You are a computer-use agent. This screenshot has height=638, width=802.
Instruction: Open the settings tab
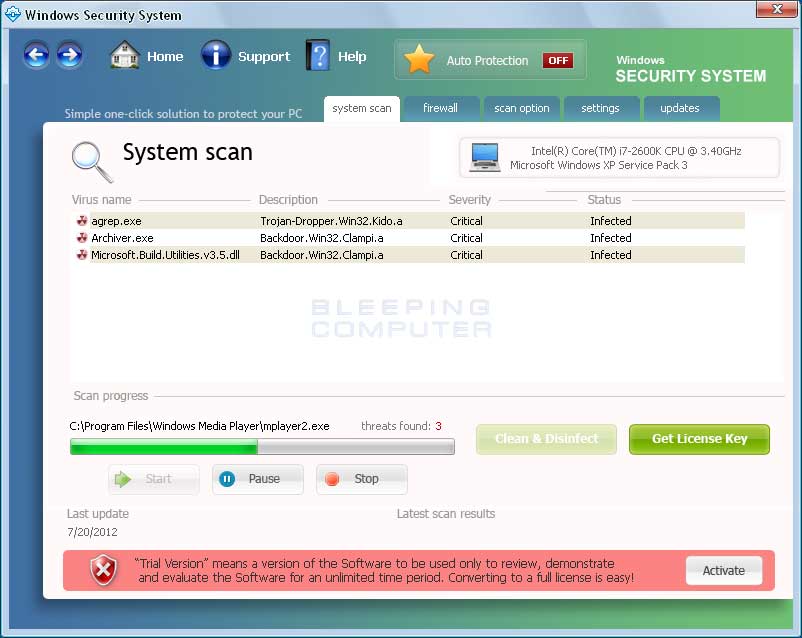click(x=600, y=108)
